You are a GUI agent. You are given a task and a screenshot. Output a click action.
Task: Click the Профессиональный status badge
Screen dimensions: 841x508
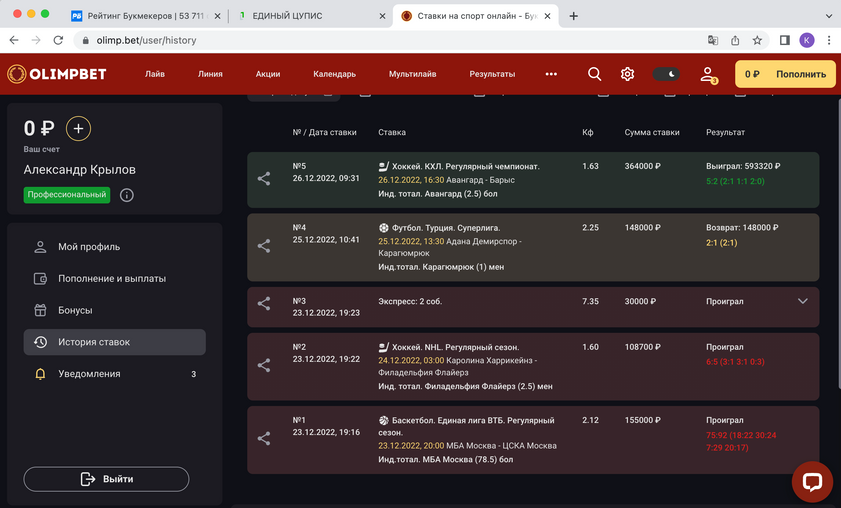[67, 195]
